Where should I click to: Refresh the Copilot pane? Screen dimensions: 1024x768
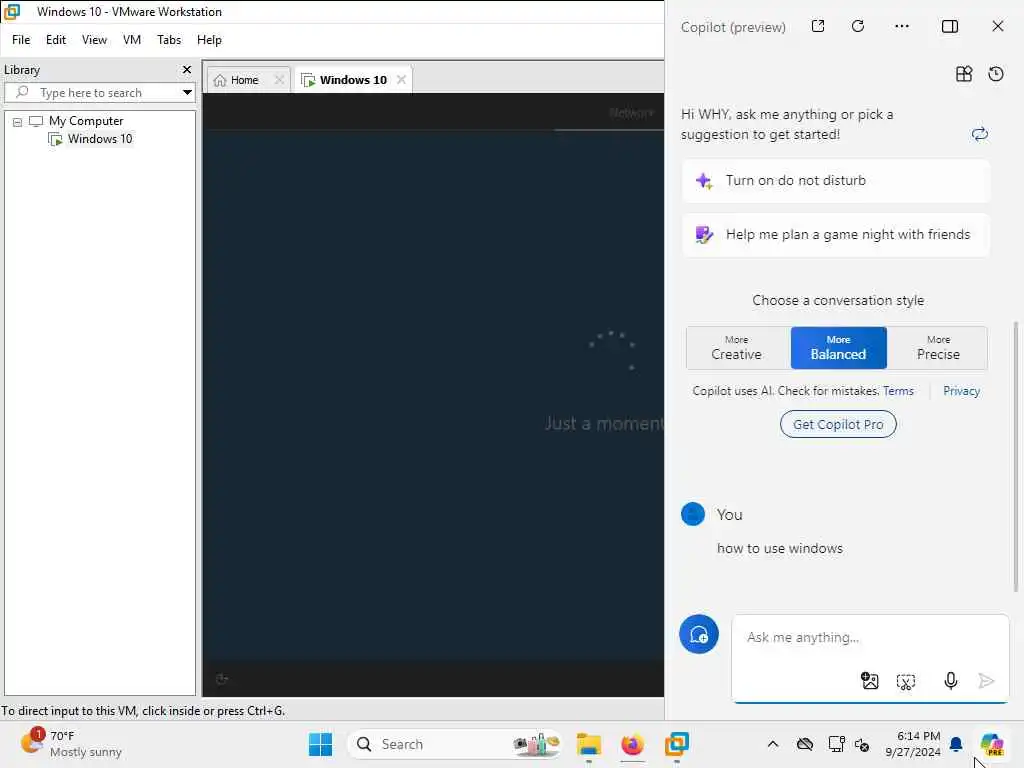coord(858,26)
